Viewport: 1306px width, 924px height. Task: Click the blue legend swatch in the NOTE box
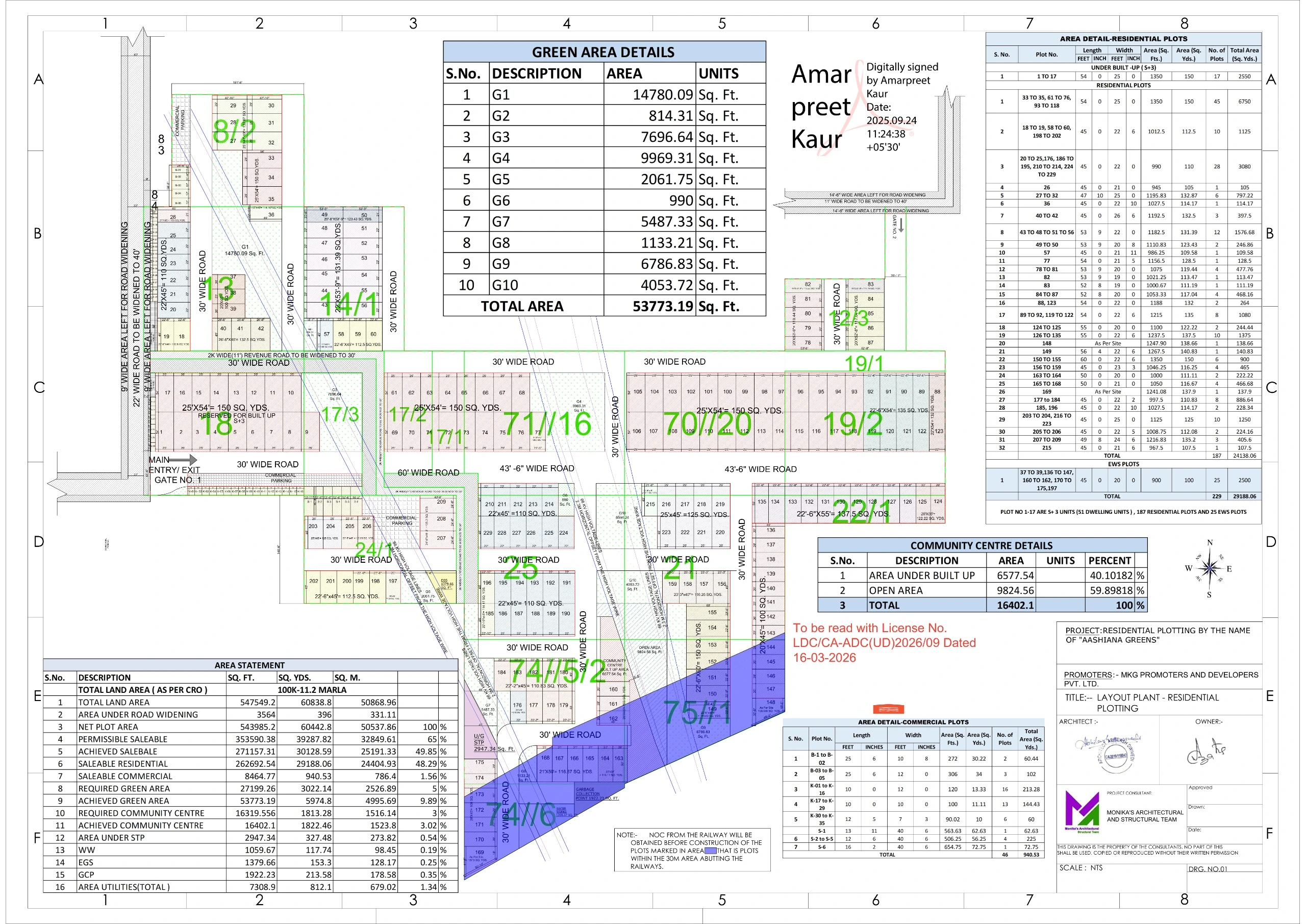711,851
